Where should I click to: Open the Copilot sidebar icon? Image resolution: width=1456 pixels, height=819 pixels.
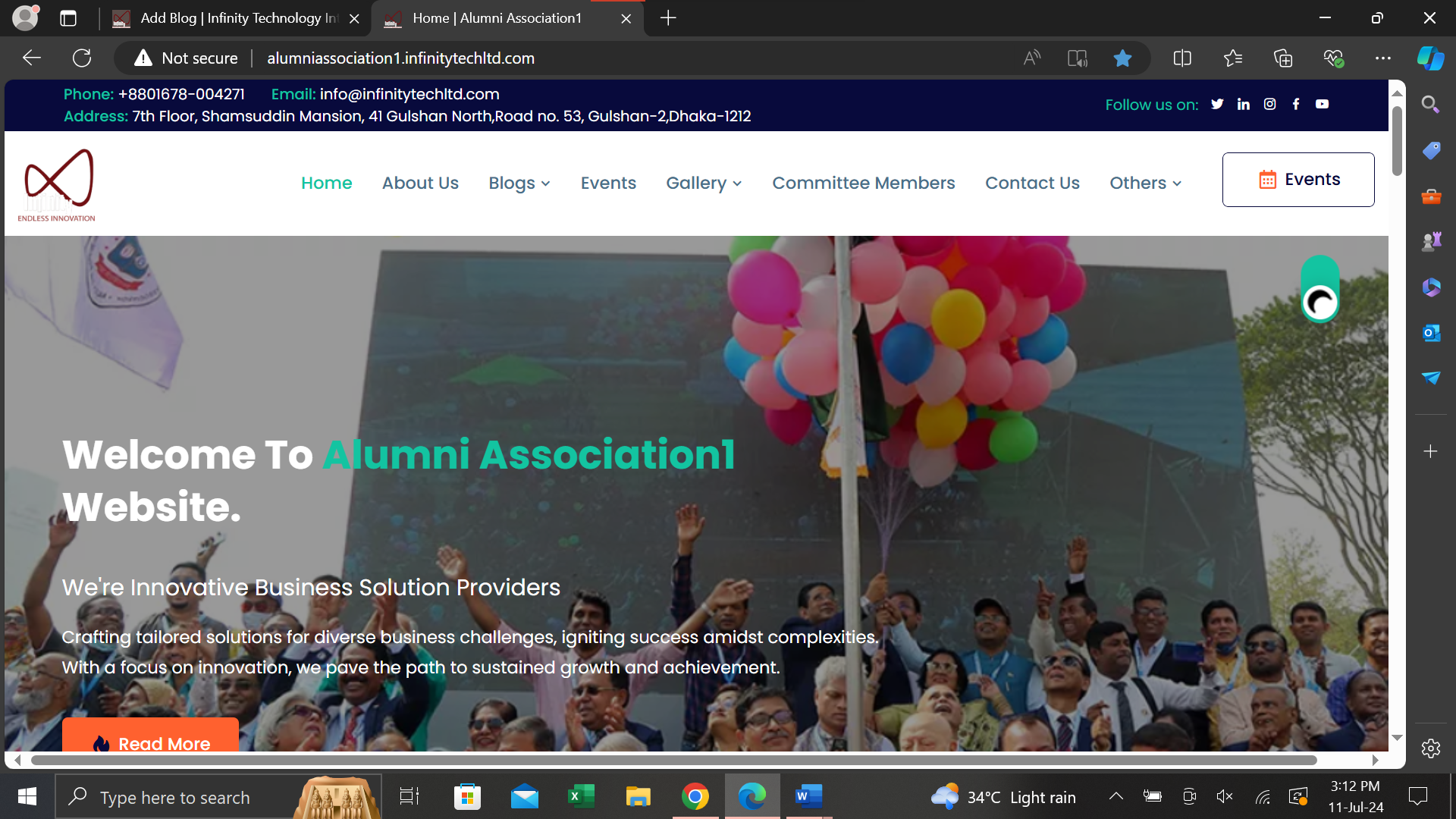[x=1430, y=58]
